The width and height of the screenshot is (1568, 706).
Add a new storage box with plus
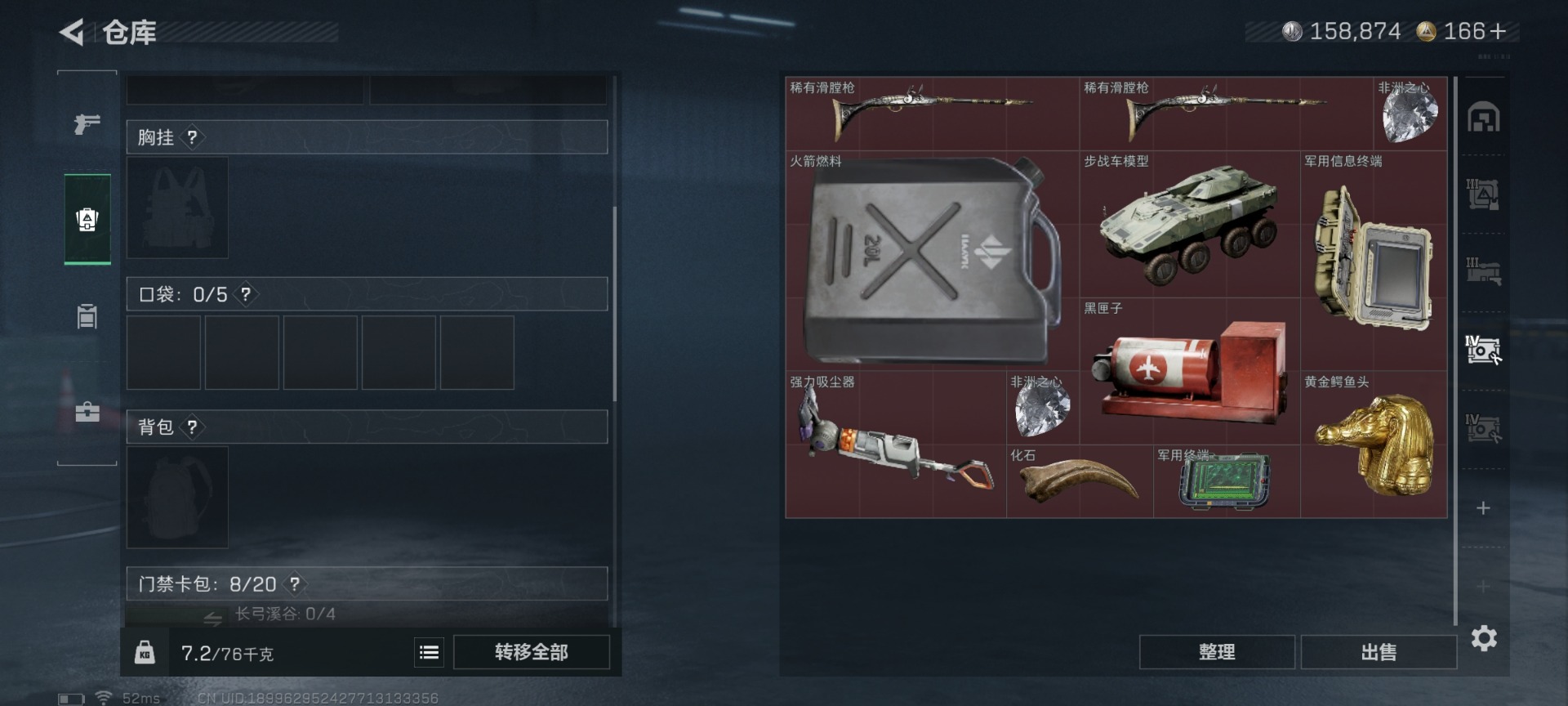click(1483, 508)
